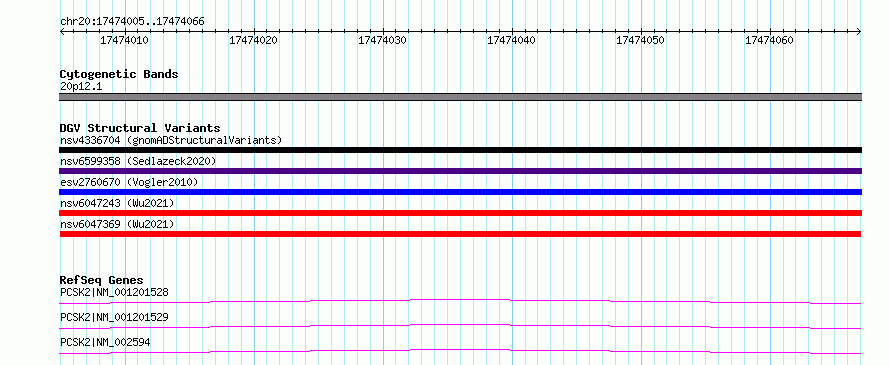
Task: Open the nsv6599358 Sedlazeck2020 variant label
Action: [x=138, y=161]
